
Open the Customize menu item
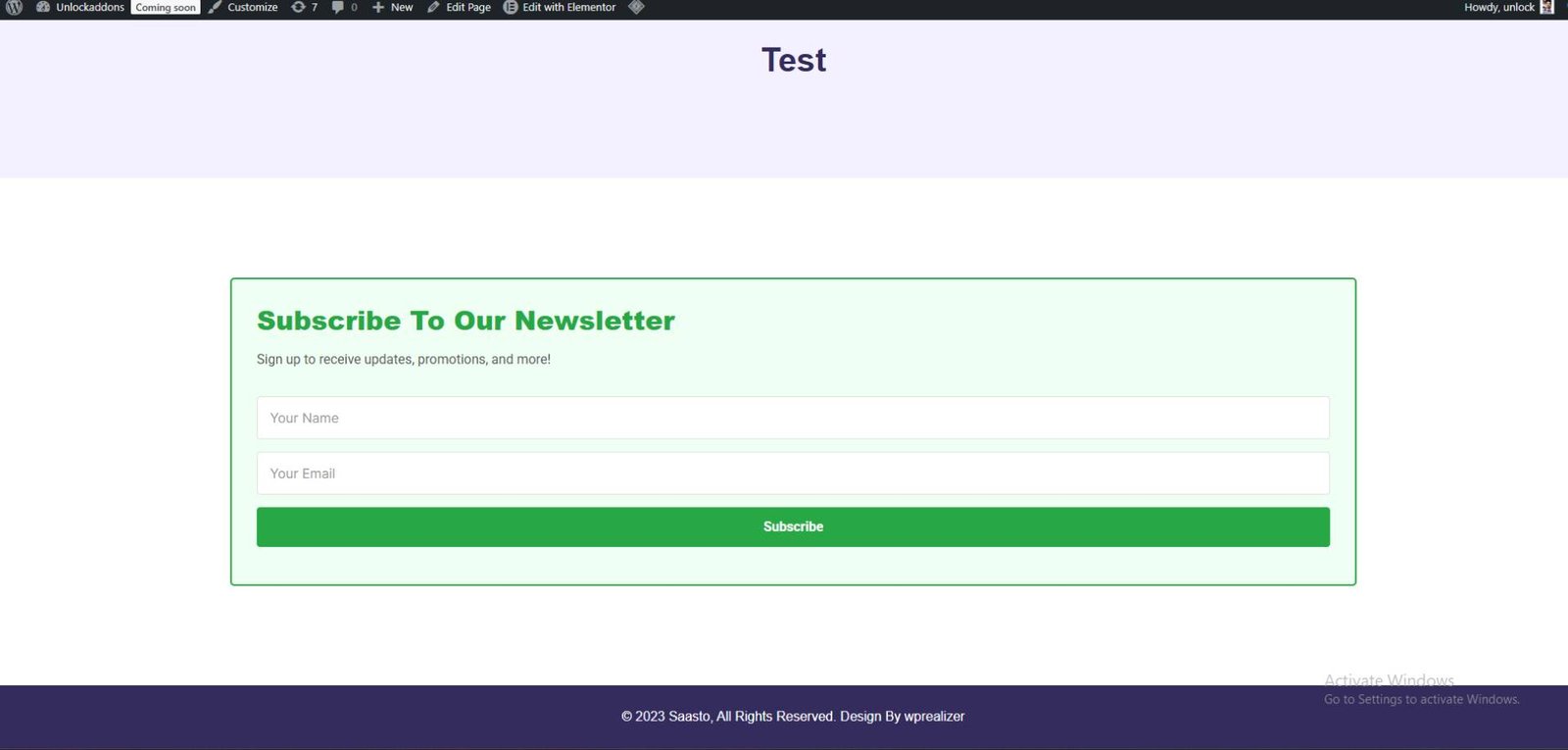[x=253, y=7]
